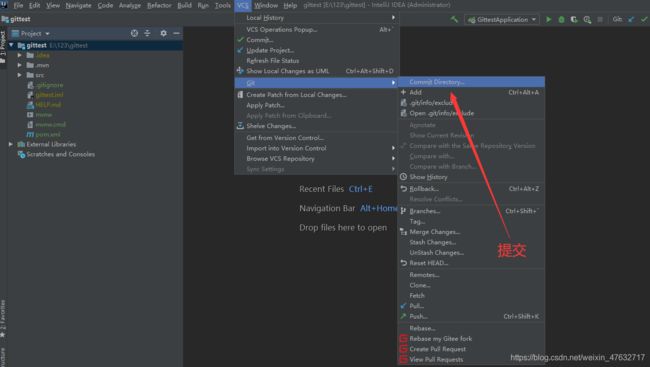Open the File menu
This screenshot has width=650, height=367.
[x=18, y=5]
